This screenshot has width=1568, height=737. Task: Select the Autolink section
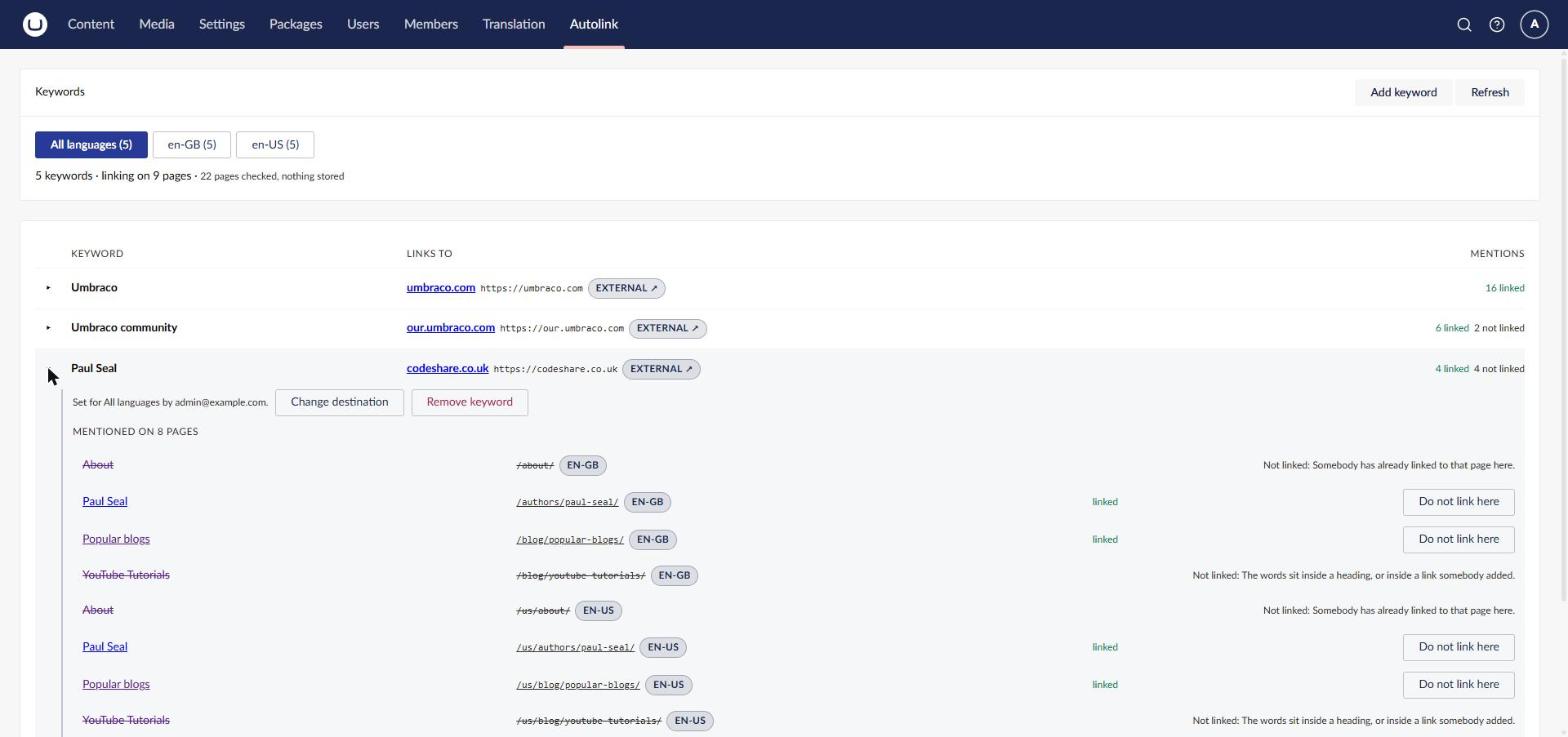[594, 24]
